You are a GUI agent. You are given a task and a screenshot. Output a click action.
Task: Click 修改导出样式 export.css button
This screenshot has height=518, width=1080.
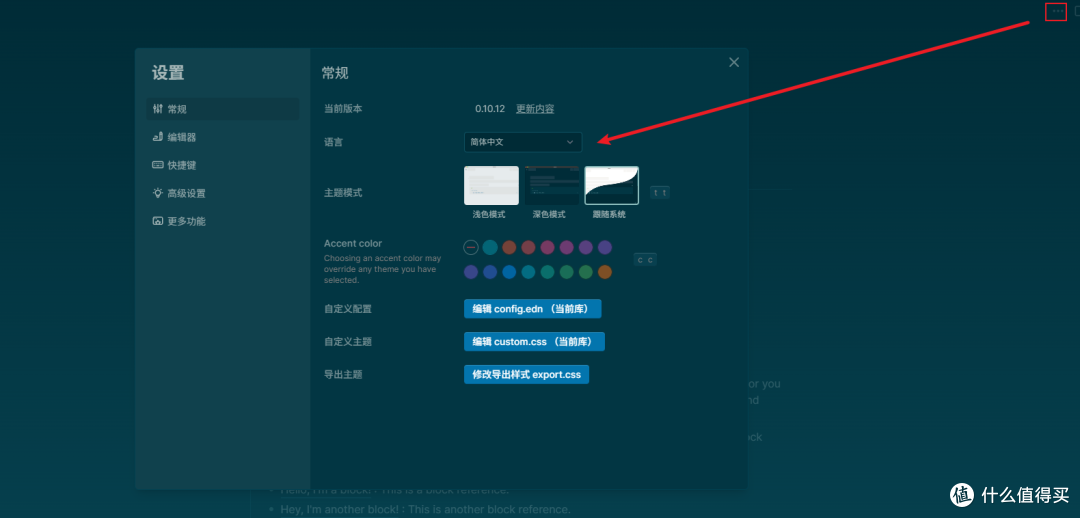pos(526,375)
